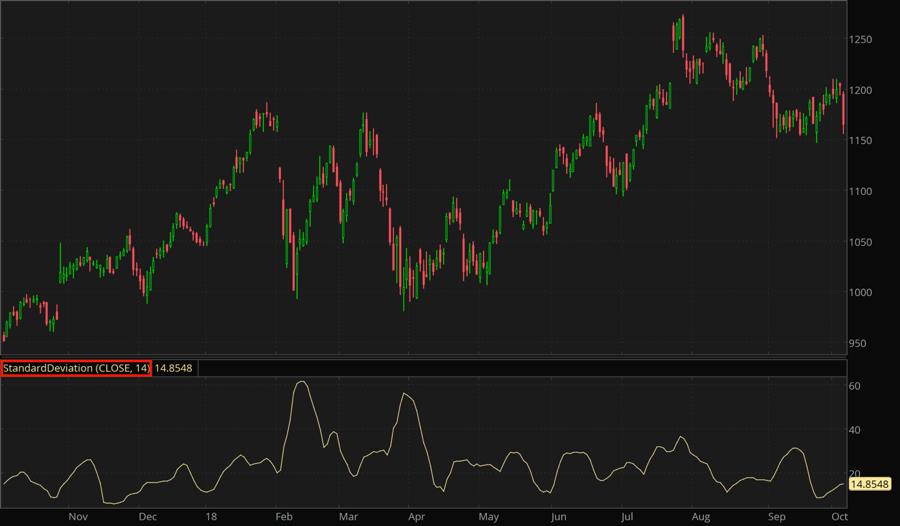Select the Jul label on the time axis
The width and height of the screenshot is (900, 526).
click(626, 517)
